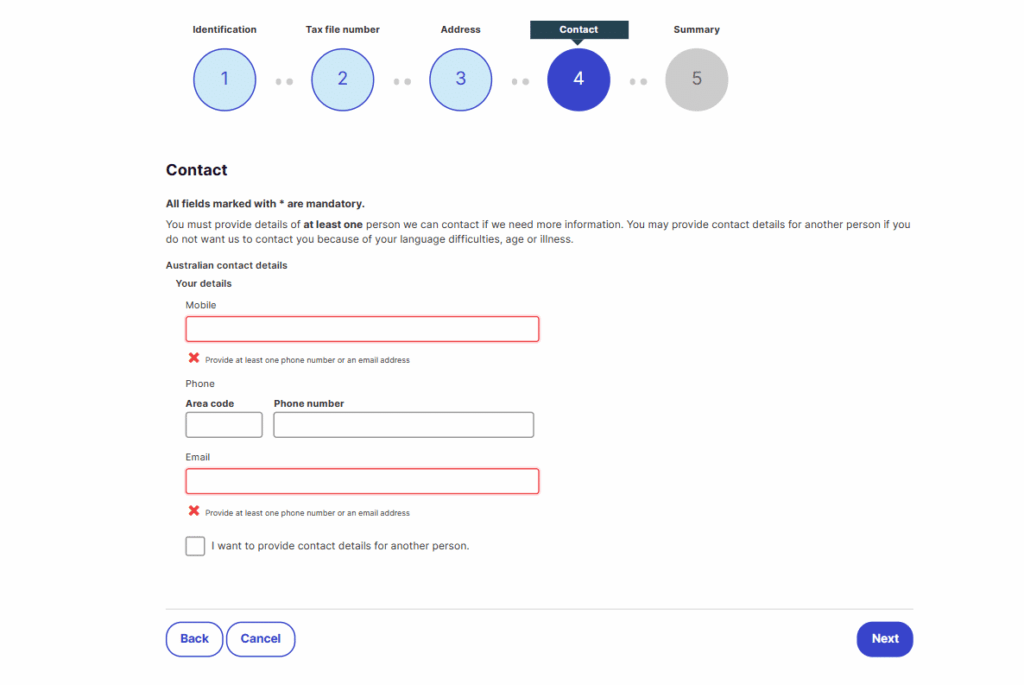The width and height of the screenshot is (1024, 685).
Task: Click the Cancel button
Action: click(260, 639)
